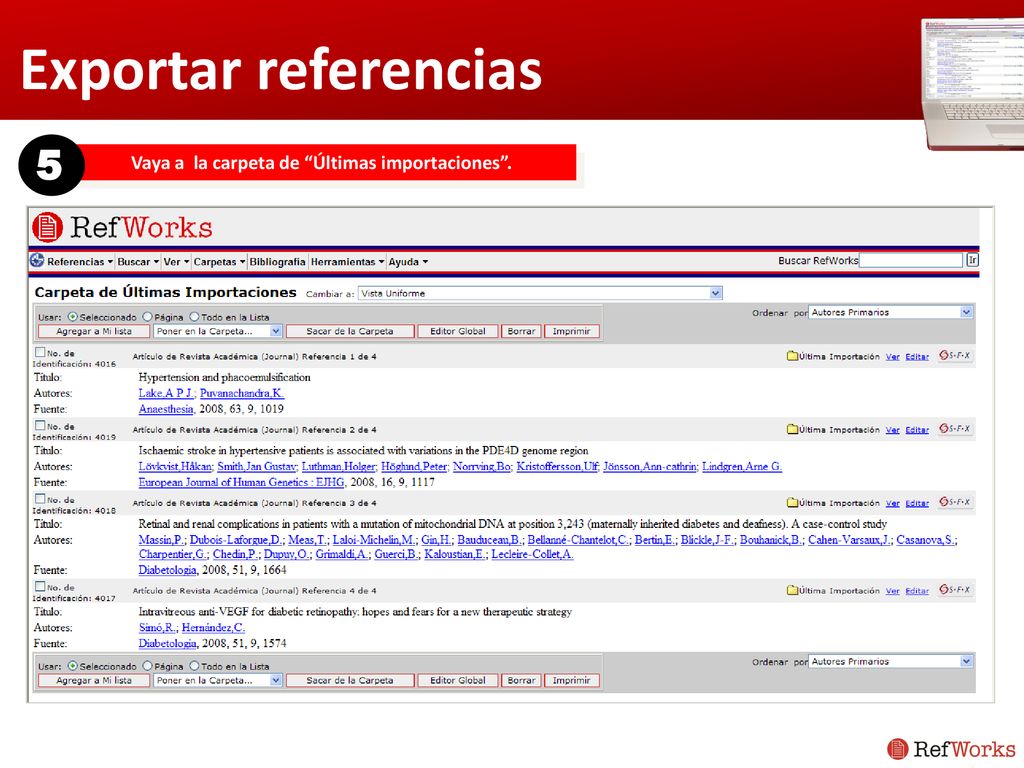Open the Vista Uniforme view dropdown
The image size is (1024, 768).
(540, 293)
